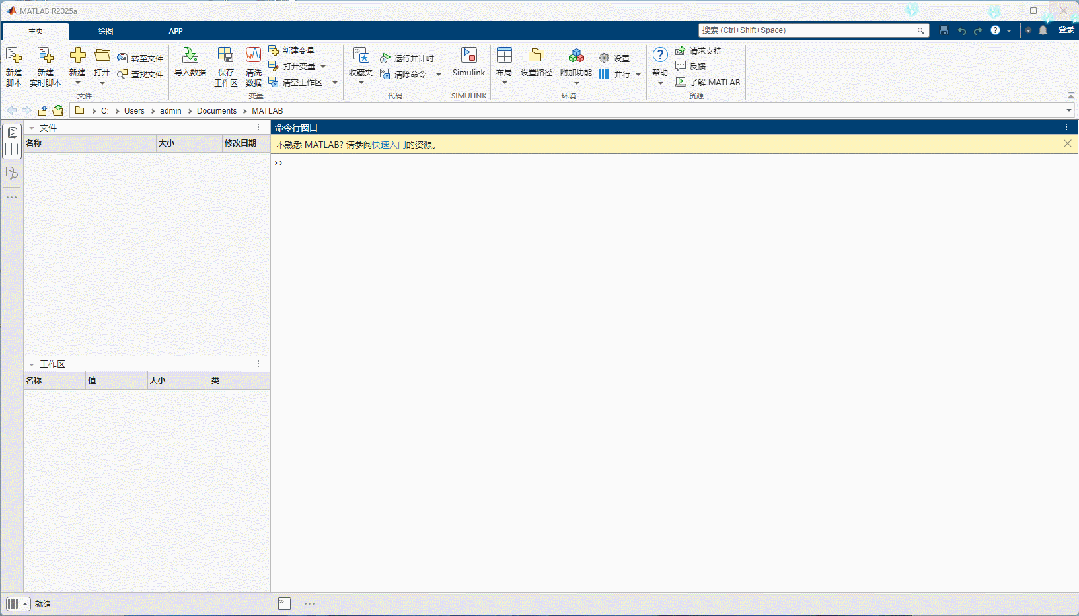Collapse the toolstrip with the arrow
Viewport: 1079px width, 616px height.
point(1071,95)
